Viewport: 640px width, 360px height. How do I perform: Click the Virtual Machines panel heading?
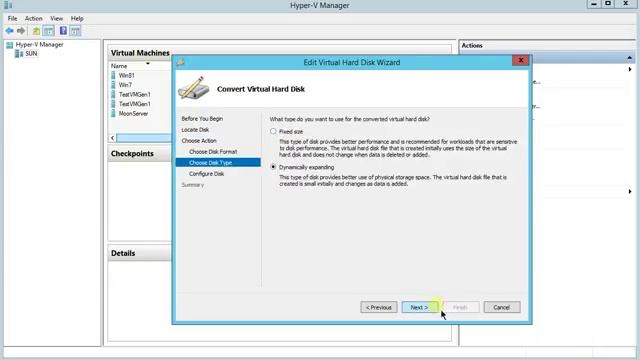tap(140, 53)
